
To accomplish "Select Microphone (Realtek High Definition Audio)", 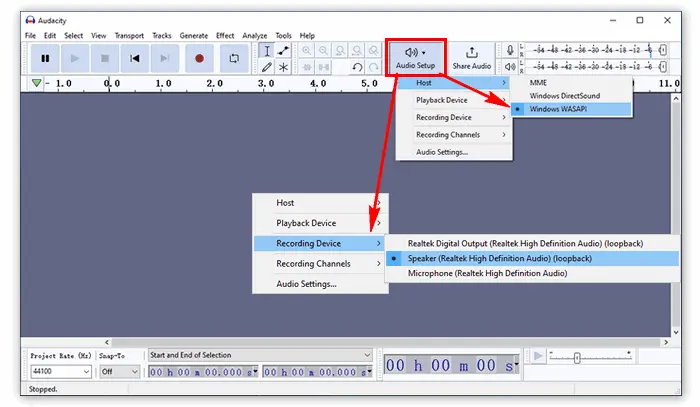I will click(x=532, y=273).
